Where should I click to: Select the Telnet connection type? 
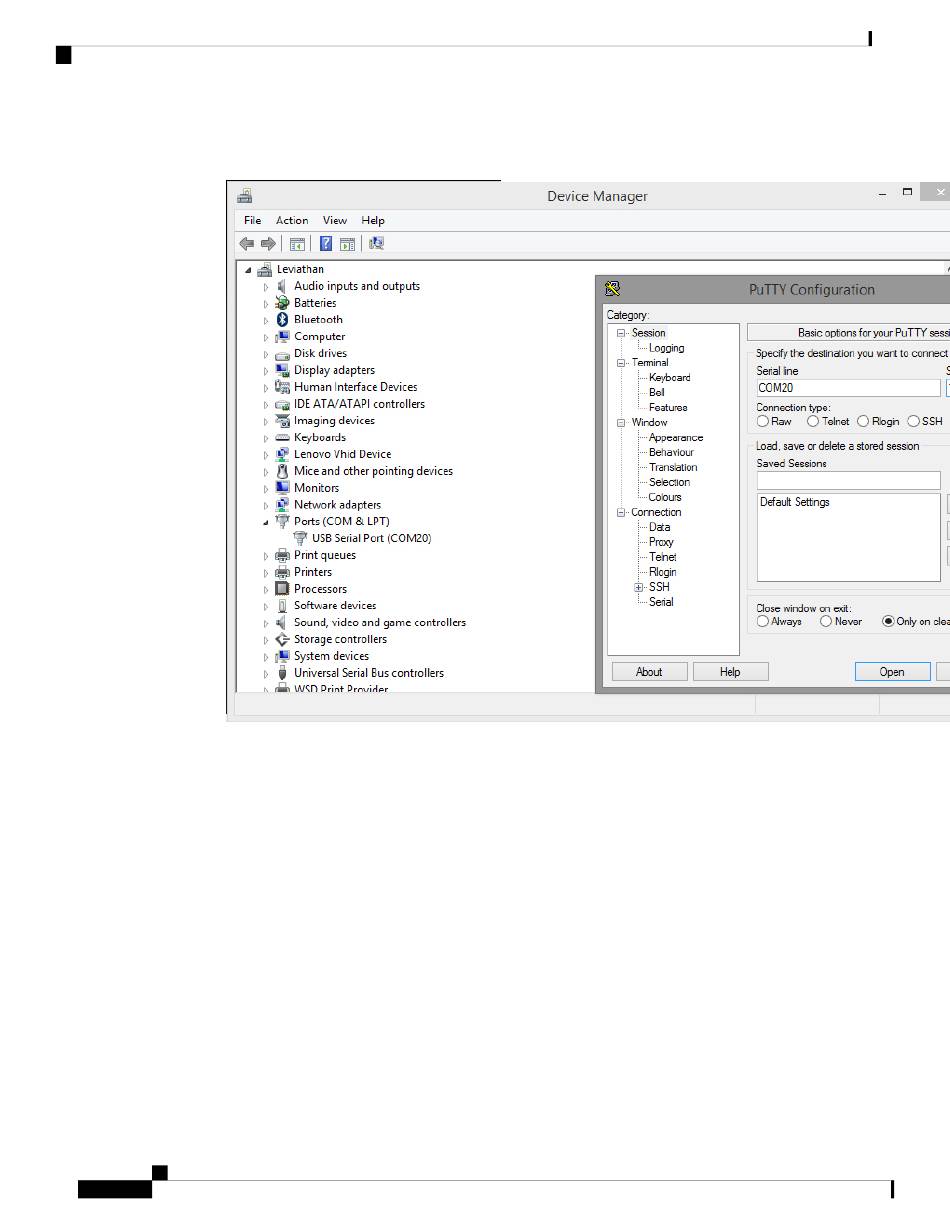(x=813, y=421)
